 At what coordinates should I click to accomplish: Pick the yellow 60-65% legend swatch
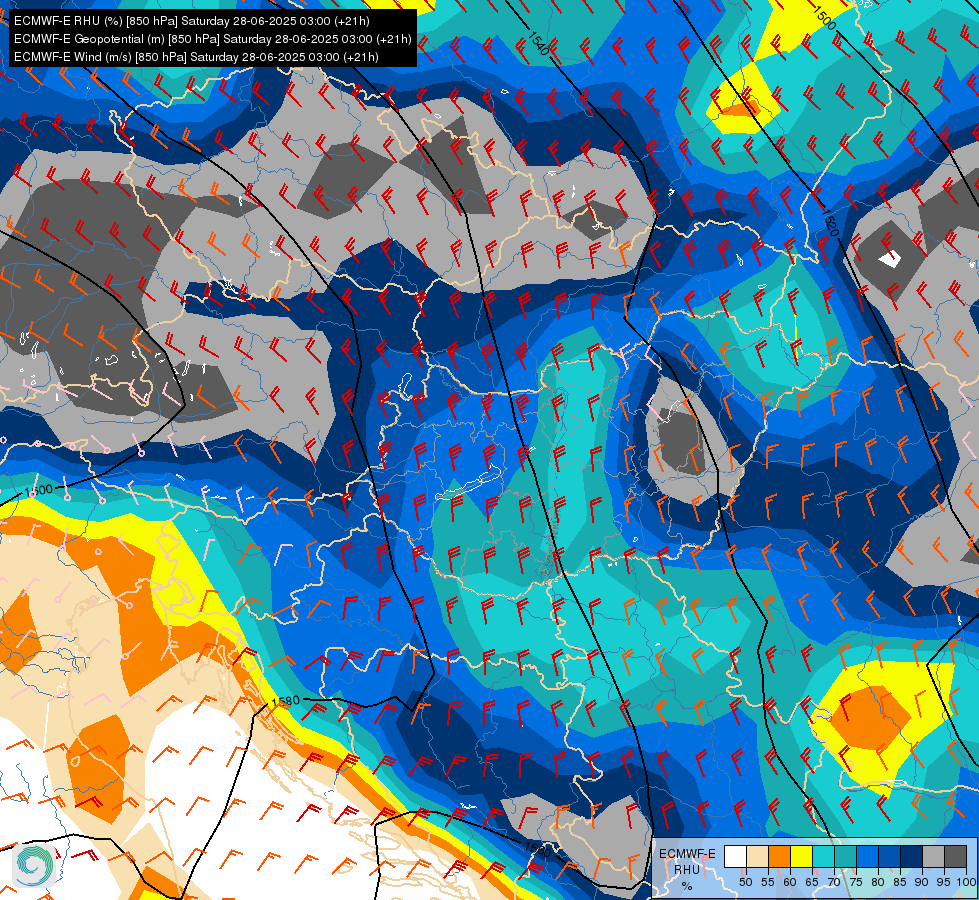coord(802,856)
